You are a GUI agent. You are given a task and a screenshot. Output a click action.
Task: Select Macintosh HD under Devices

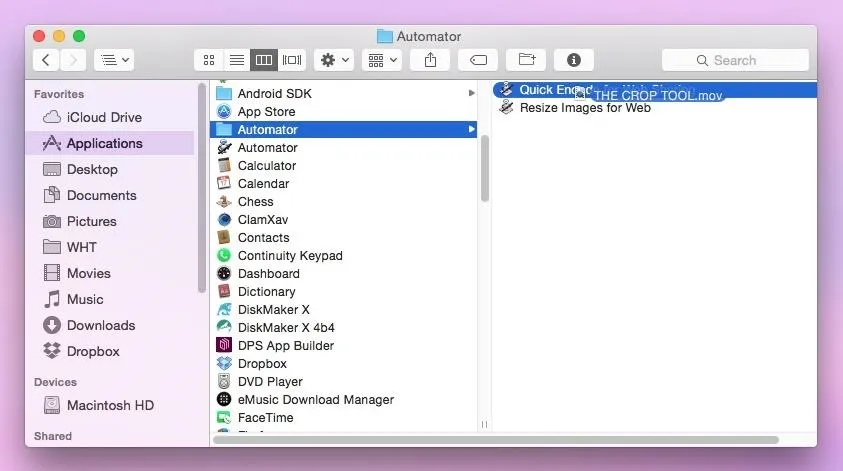[x=110, y=405]
